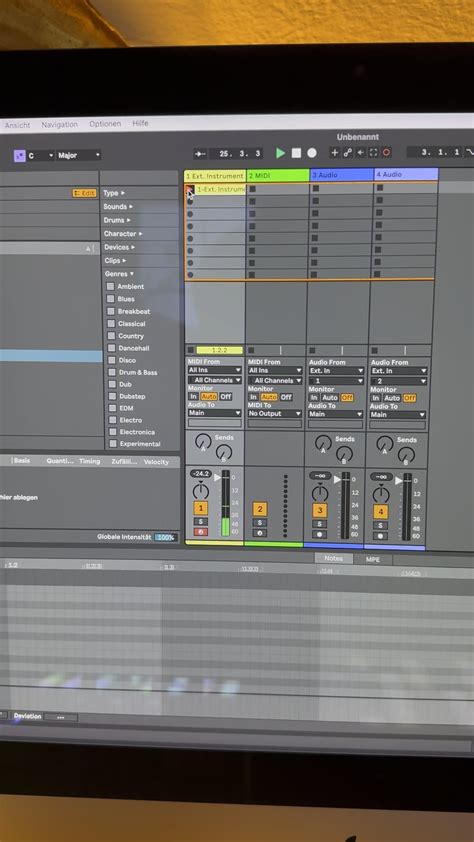Expand the Drums filter group
The height and width of the screenshot is (842, 474).
click(x=116, y=220)
